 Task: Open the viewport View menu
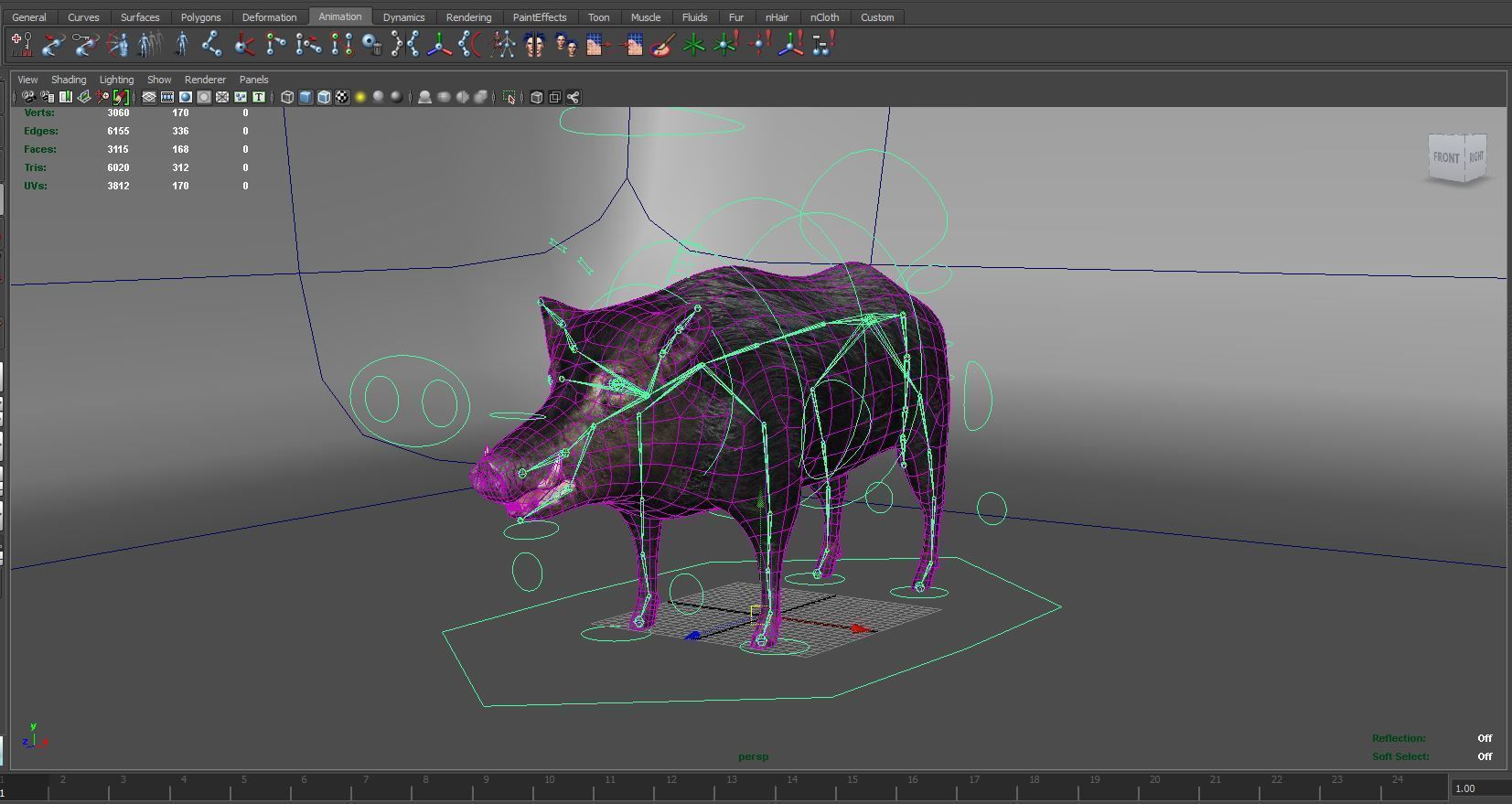pyautogui.click(x=27, y=80)
